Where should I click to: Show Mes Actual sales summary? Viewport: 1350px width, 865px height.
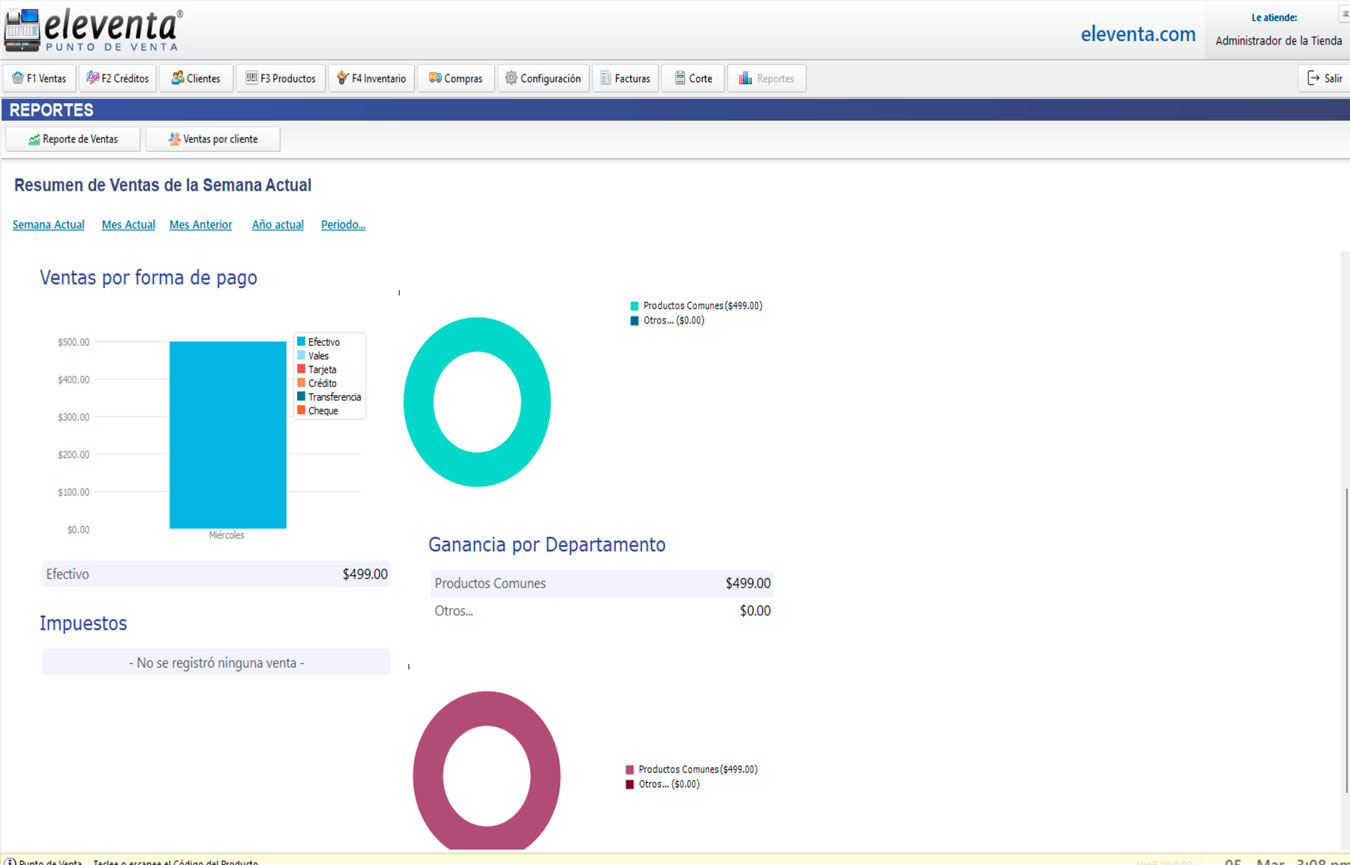click(128, 225)
